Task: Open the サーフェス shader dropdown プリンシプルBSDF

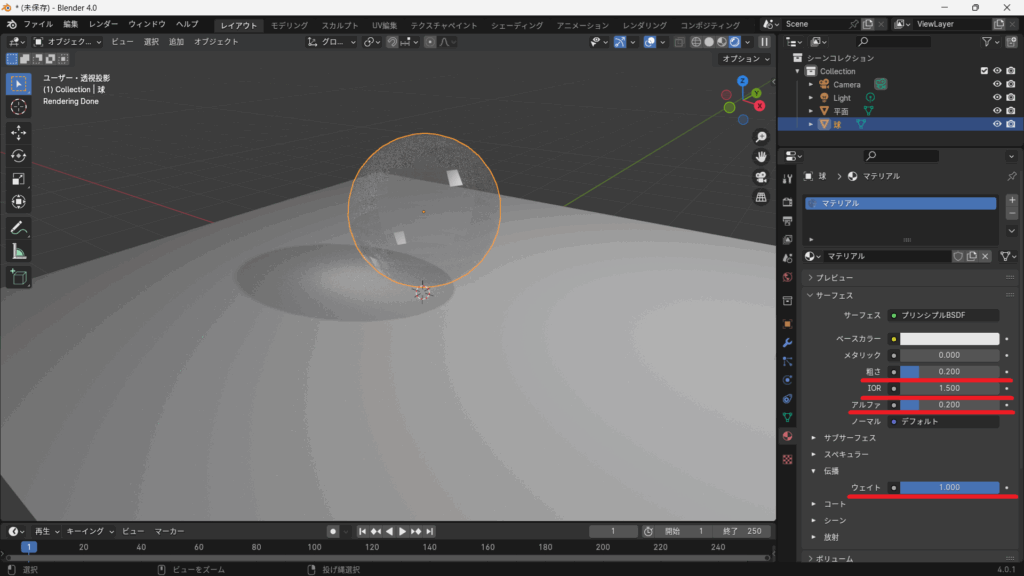Action: tap(943, 315)
